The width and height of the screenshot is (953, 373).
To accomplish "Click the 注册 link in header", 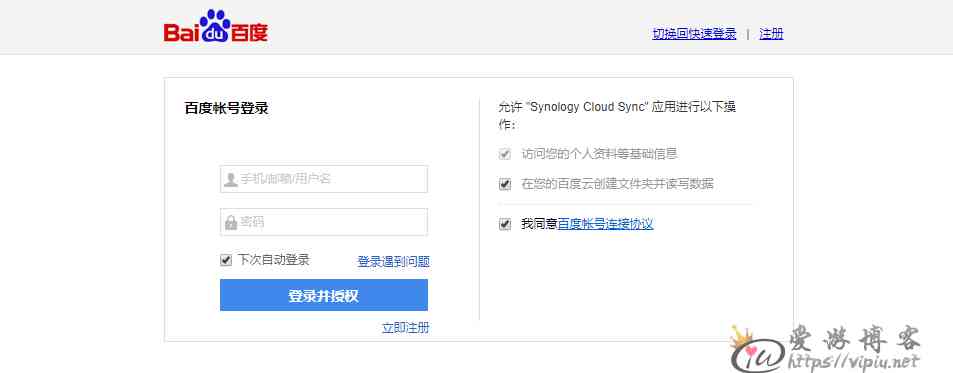I will click(771, 34).
